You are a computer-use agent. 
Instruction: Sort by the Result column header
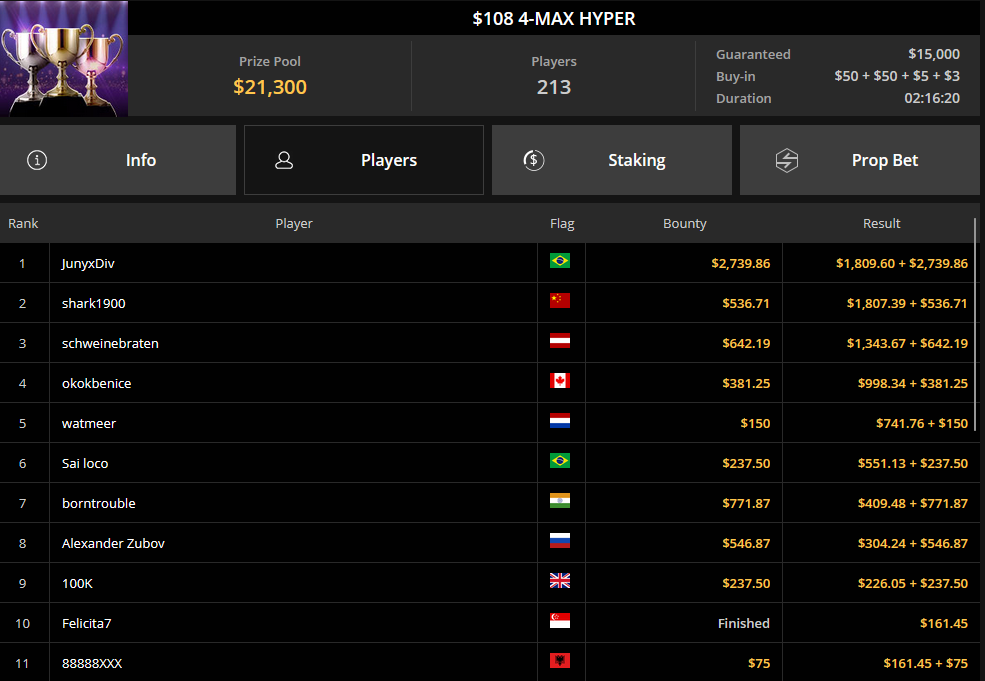pos(881,224)
